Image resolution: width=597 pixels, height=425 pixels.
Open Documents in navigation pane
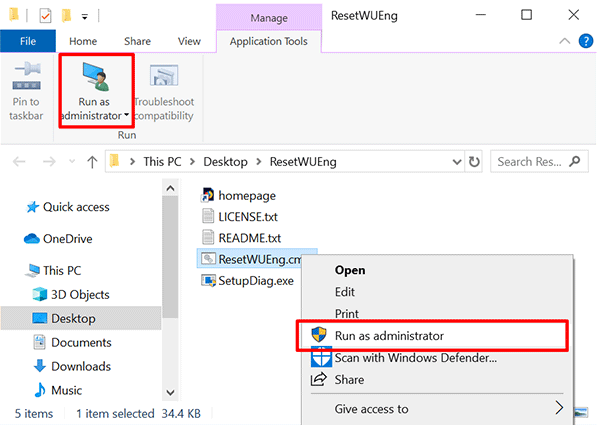[72, 342]
